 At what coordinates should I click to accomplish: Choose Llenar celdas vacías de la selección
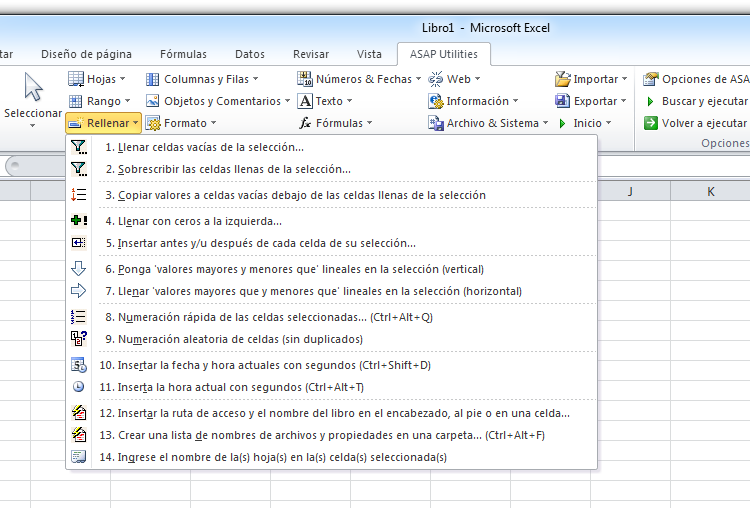coord(331,147)
